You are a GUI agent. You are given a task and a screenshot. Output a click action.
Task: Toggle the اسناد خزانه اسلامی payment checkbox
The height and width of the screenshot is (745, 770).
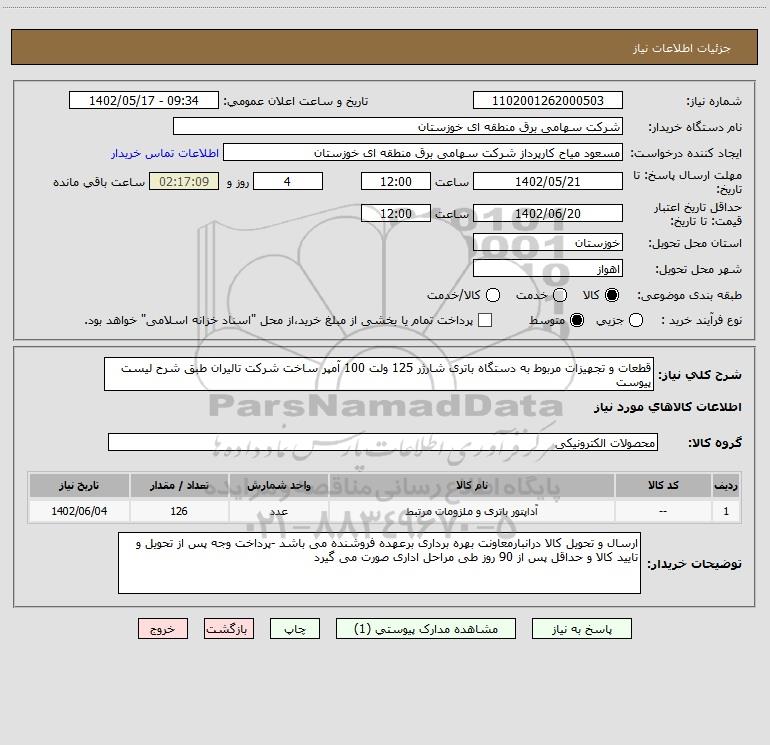(485, 320)
